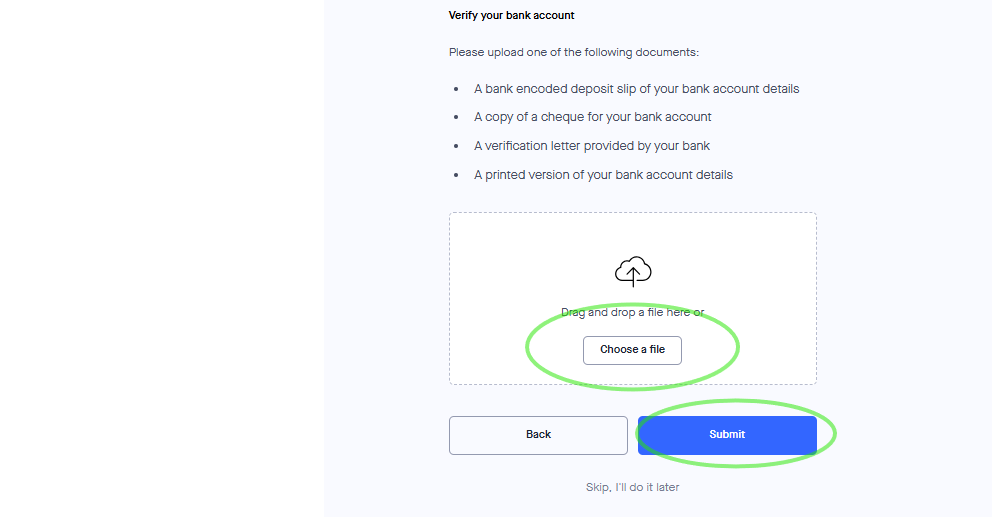Click the bullet before the cheque item
Screen dimensions: 992x517
coord(456,117)
